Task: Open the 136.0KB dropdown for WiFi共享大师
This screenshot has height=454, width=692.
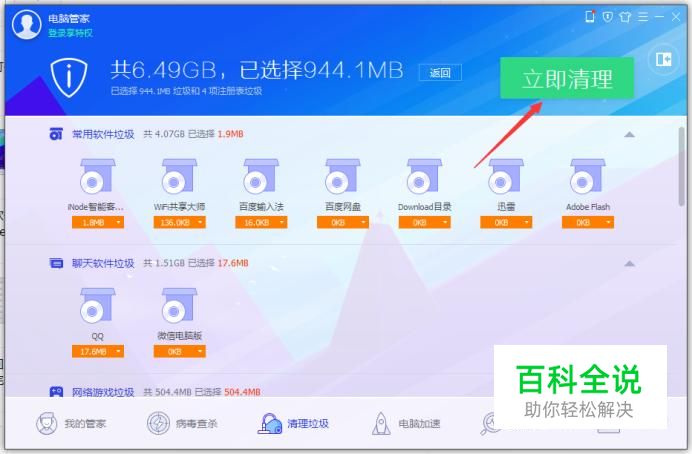Action: pyautogui.click(x=179, y=222)
